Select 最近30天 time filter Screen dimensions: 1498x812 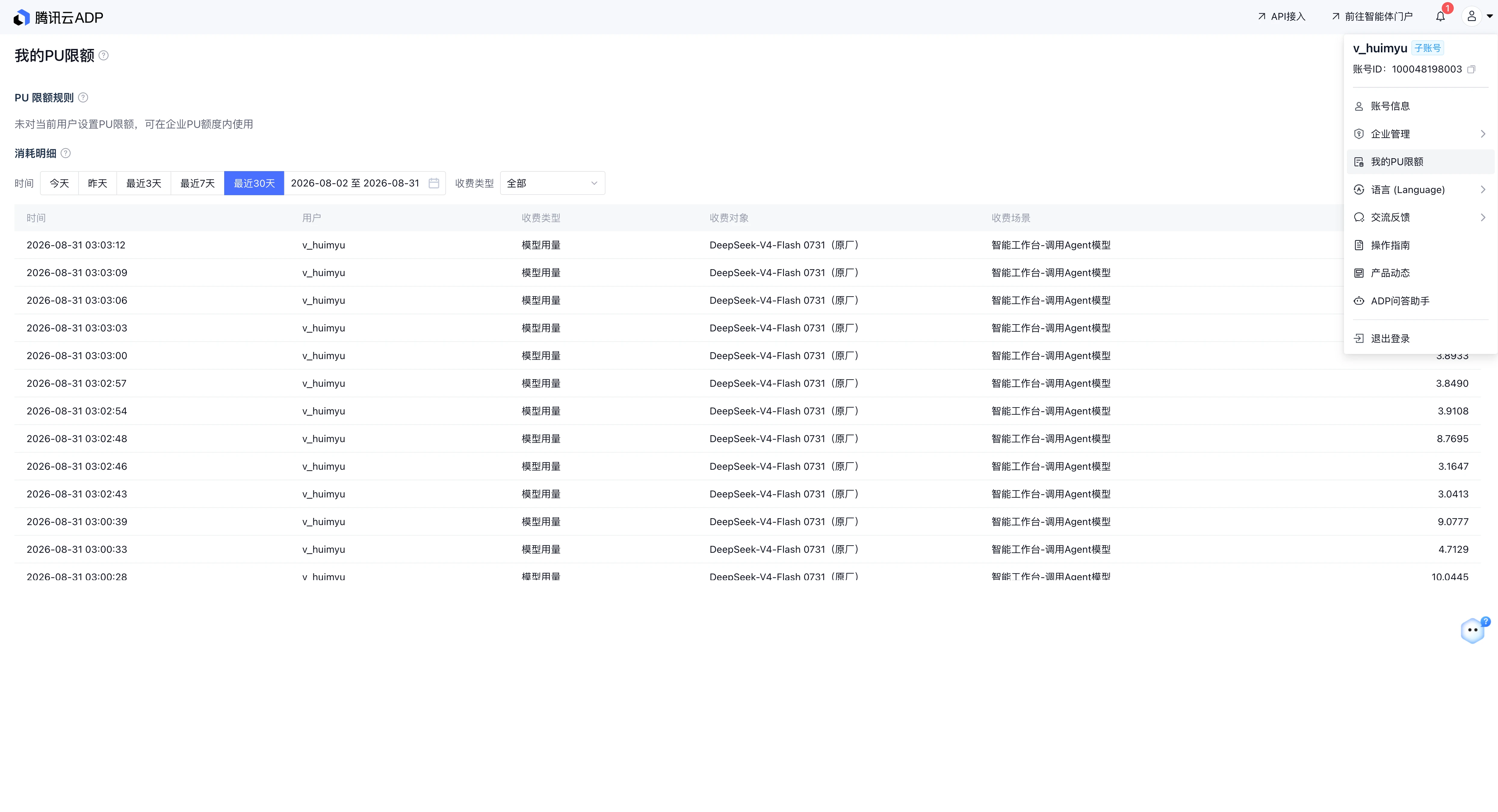tap(254, 183)
